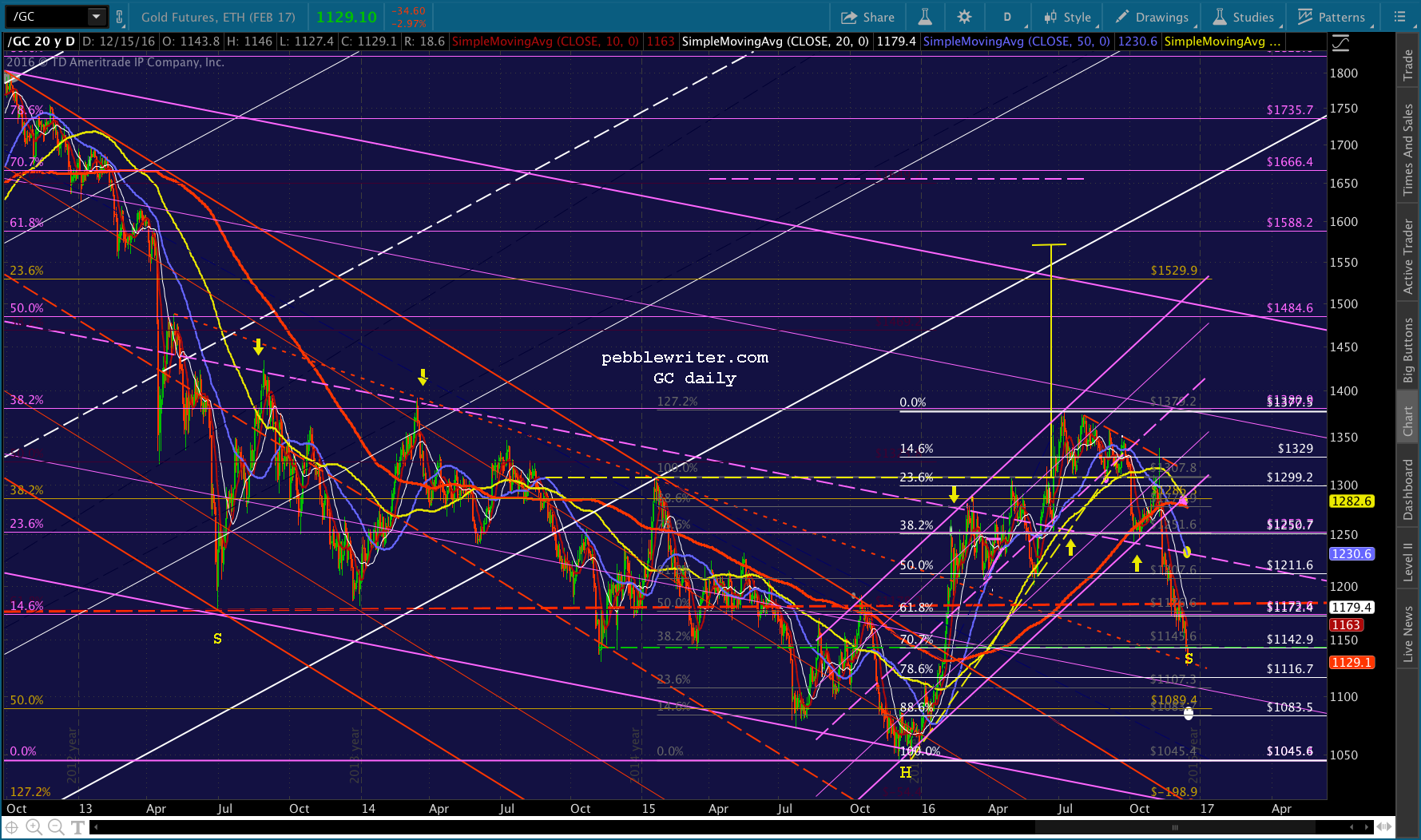The height and width of the screenshot is (840, 1421).
Task: Open the Times And Sales side tab
Action: (x=1407, y=150)
